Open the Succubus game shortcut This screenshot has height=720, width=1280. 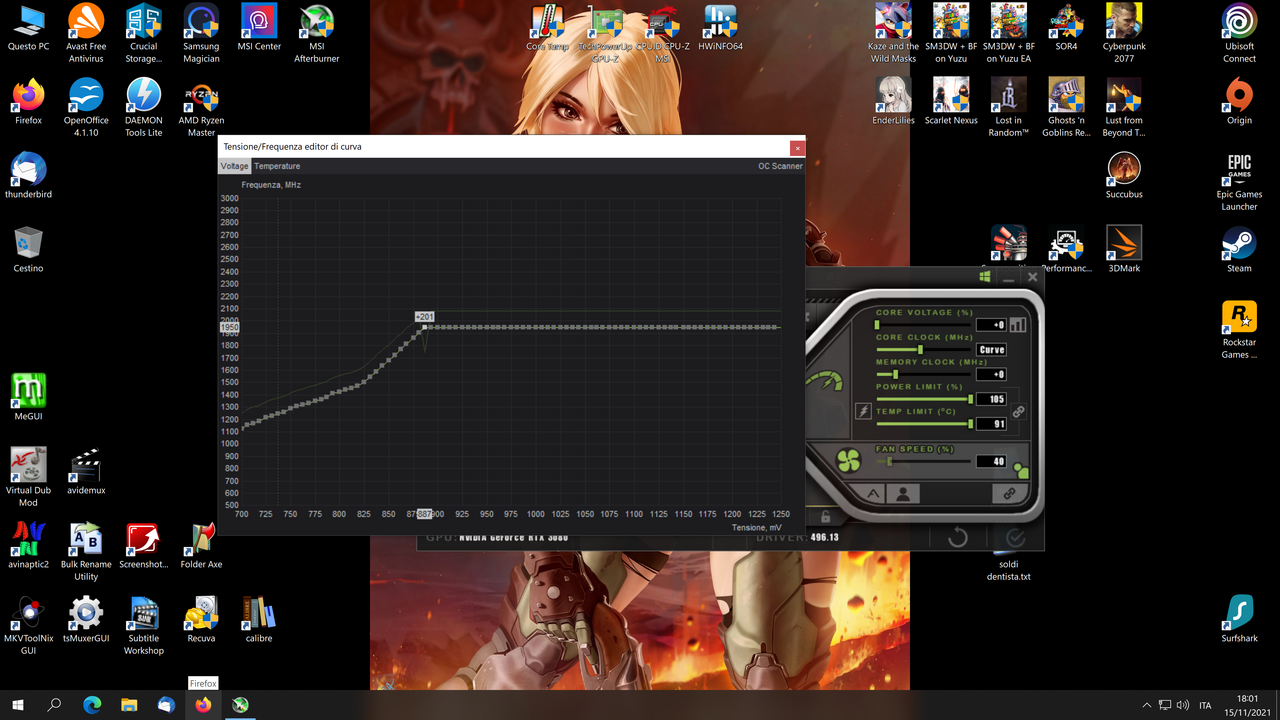[x=1124, y=175]
